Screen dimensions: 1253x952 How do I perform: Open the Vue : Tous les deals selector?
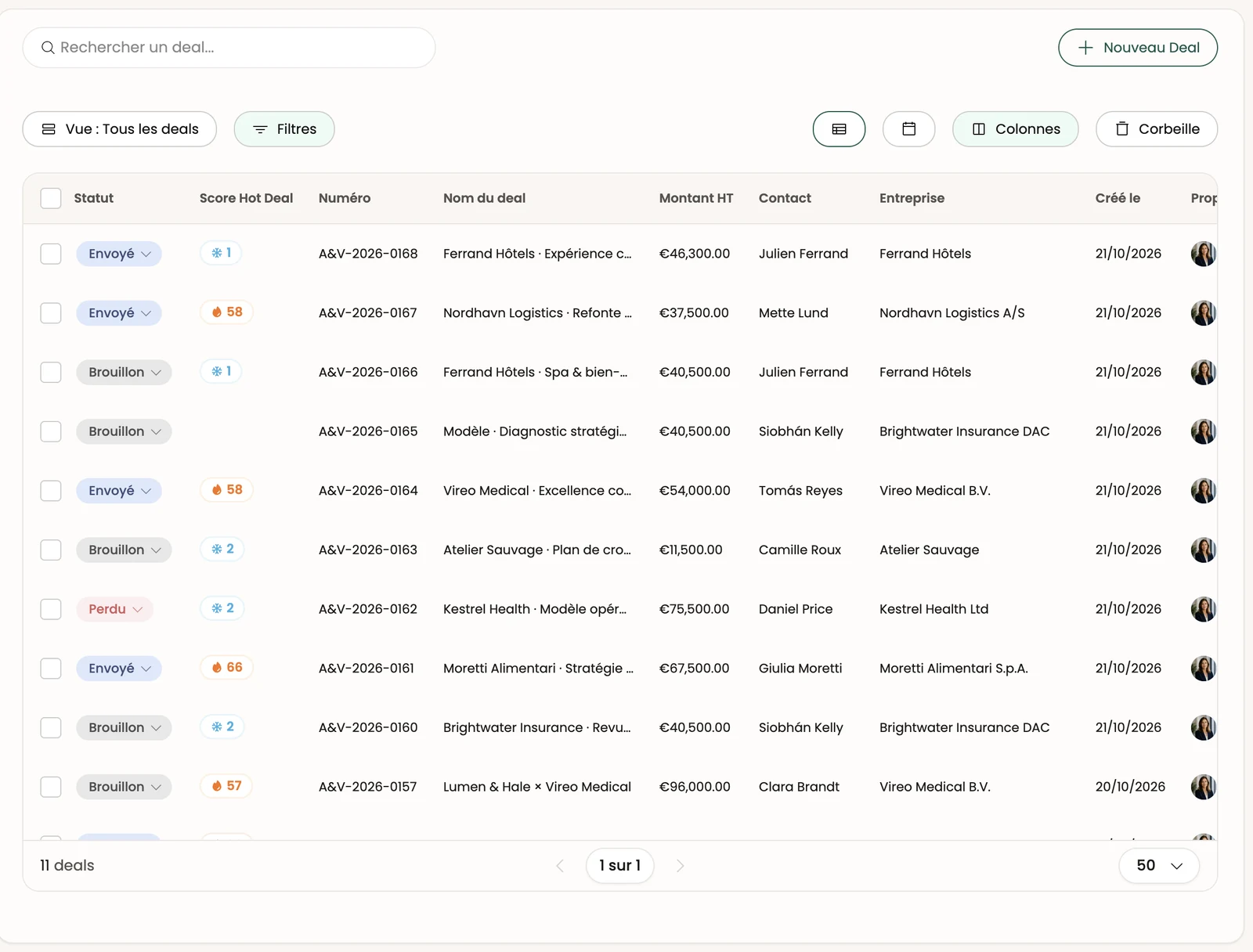click(120, 129)
